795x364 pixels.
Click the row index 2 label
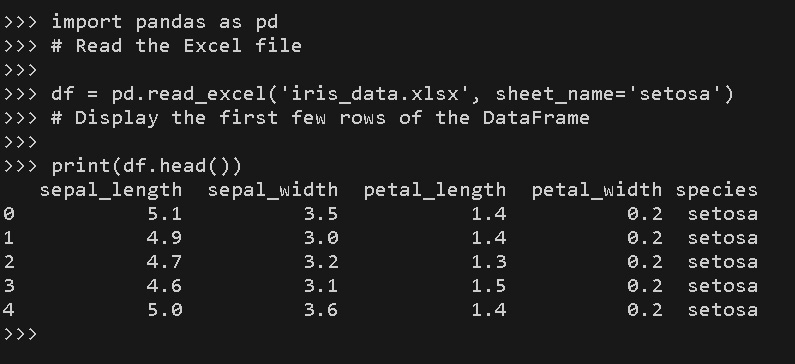9,262
